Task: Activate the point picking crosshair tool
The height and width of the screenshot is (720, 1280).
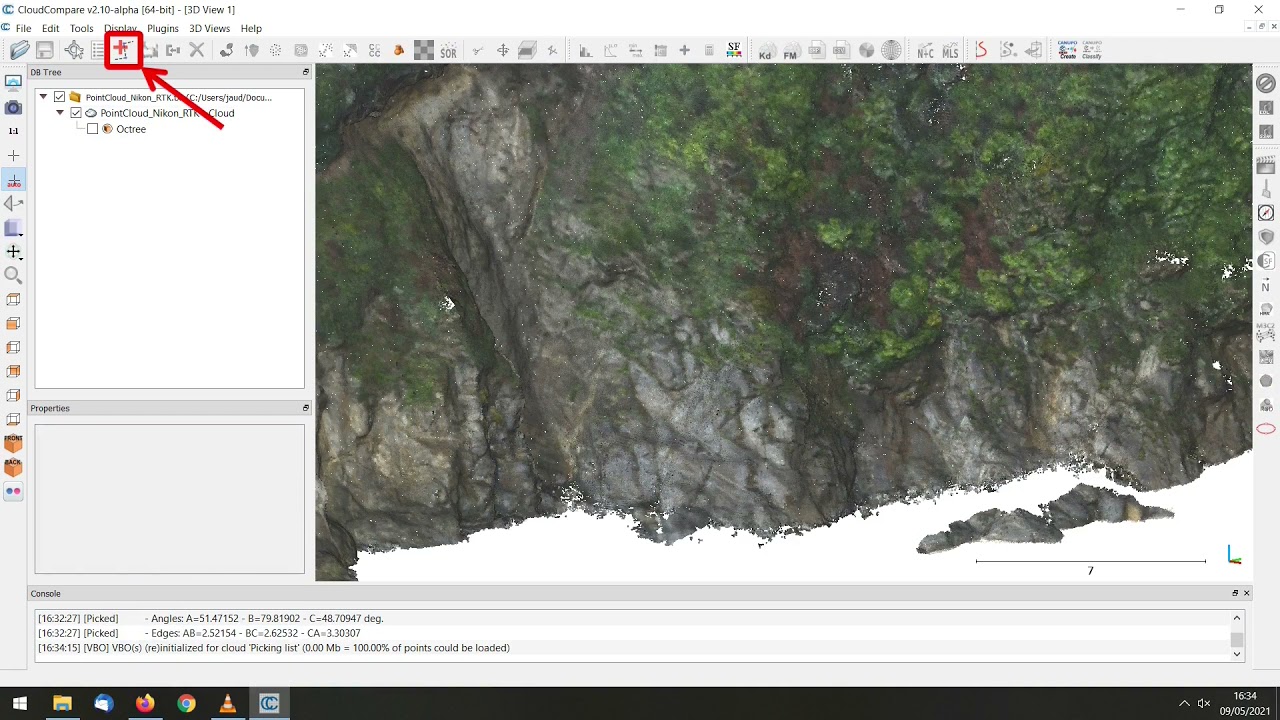Action: [x=74, y=50]
